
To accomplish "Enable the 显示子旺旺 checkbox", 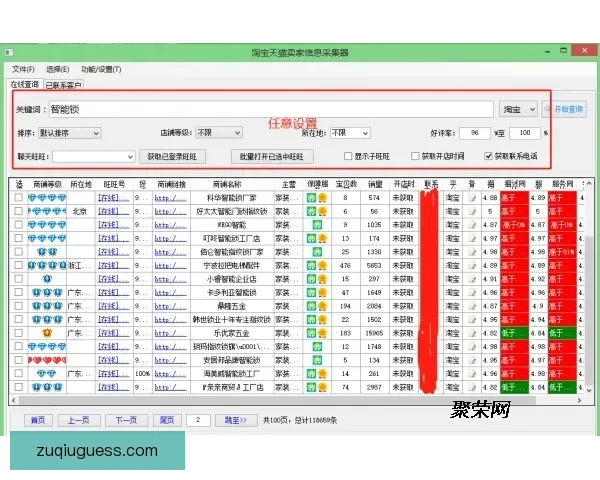I will pos(348,156).
